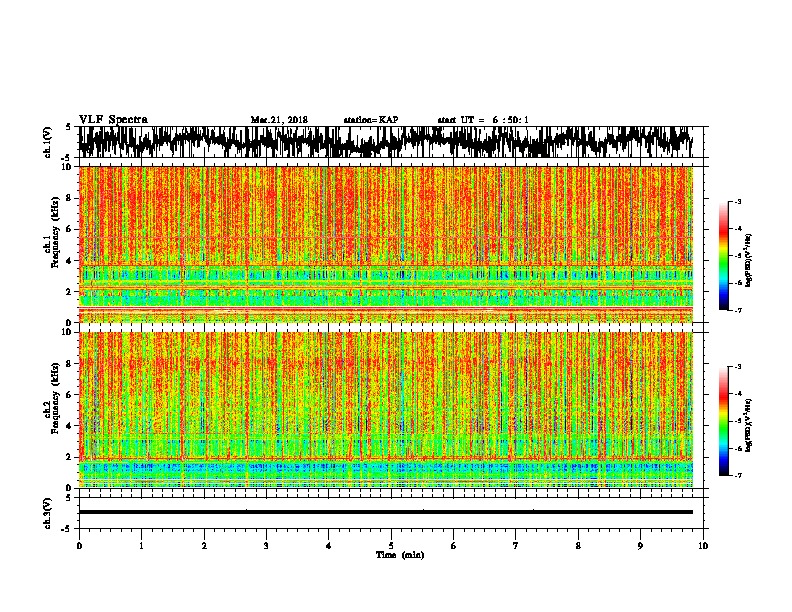Click time axis tick label "2"
Screen dimensions: 792x612
[204, 546]
